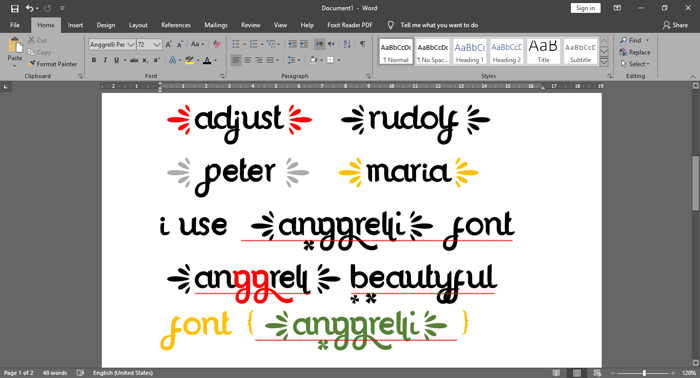Zoom in using the plus icon
The image size is (700, 378).
[673, 373]
